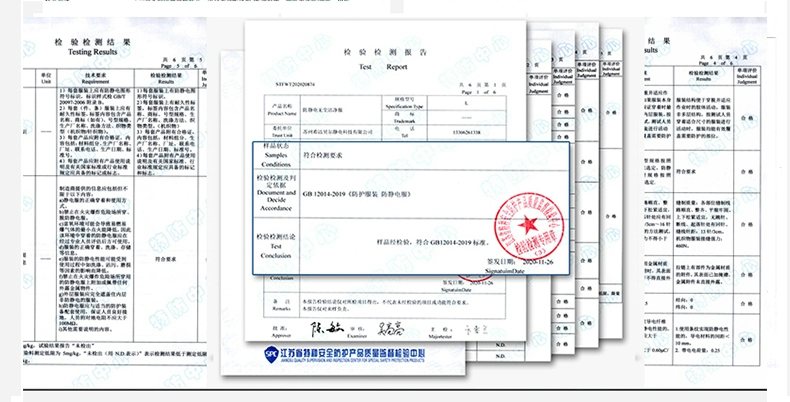Image resolution: width=790 pixels, height=402 pixels.
Task: Select the product name value beside Product Name
Action: (x=321, y=109)
